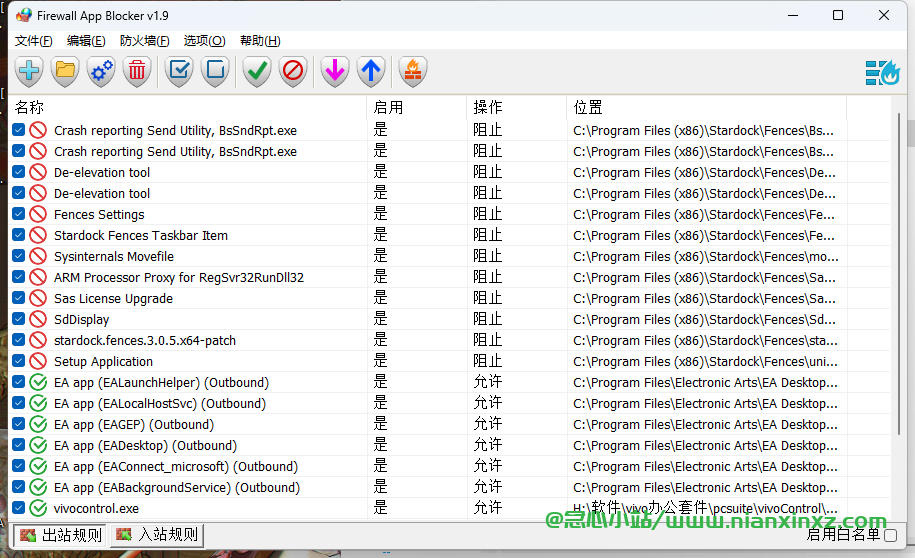The image size is (915, 558).
Task: Click blocked icon of Sas License Upgrade row
Action: 38,298
